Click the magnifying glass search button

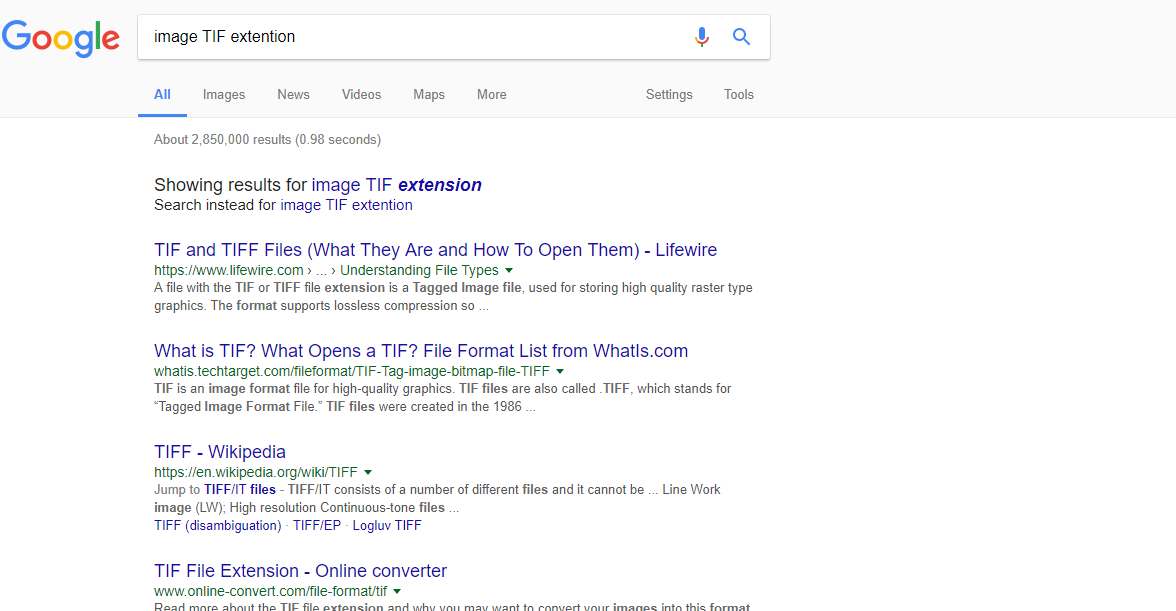click(x=741, y=37)
